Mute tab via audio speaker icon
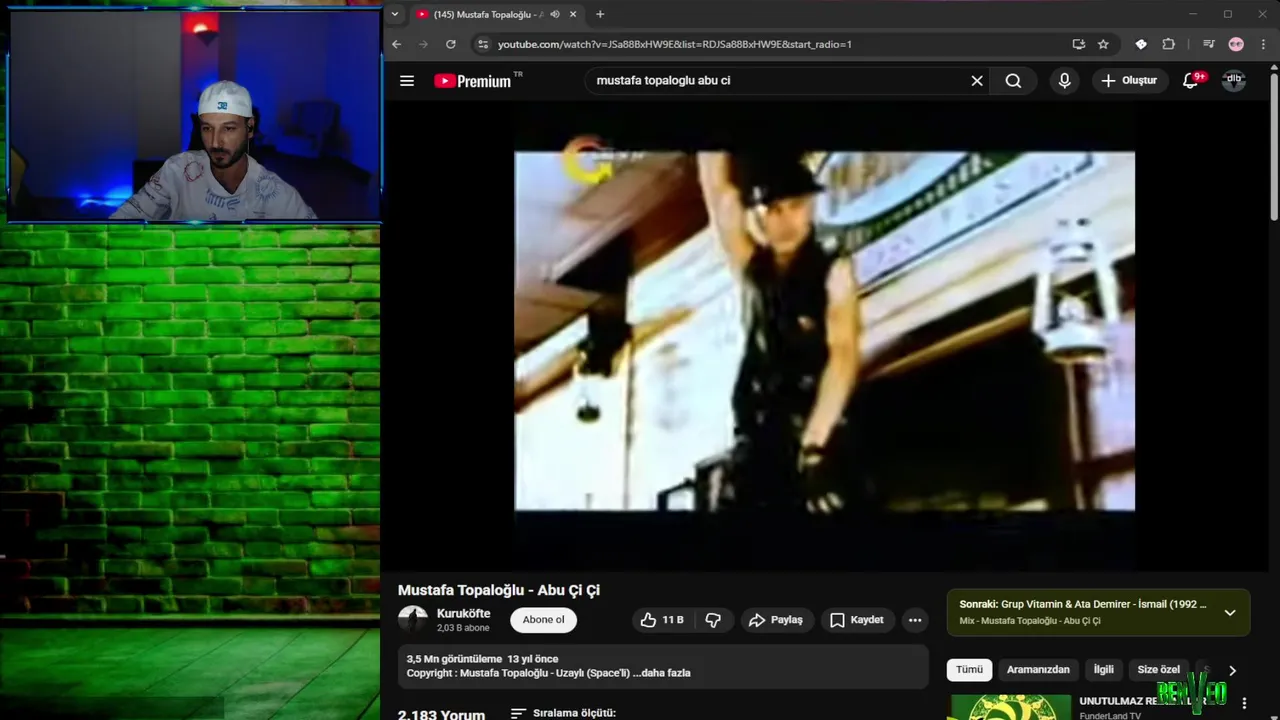The image size is (1280, 720). [x=554, y=14]
